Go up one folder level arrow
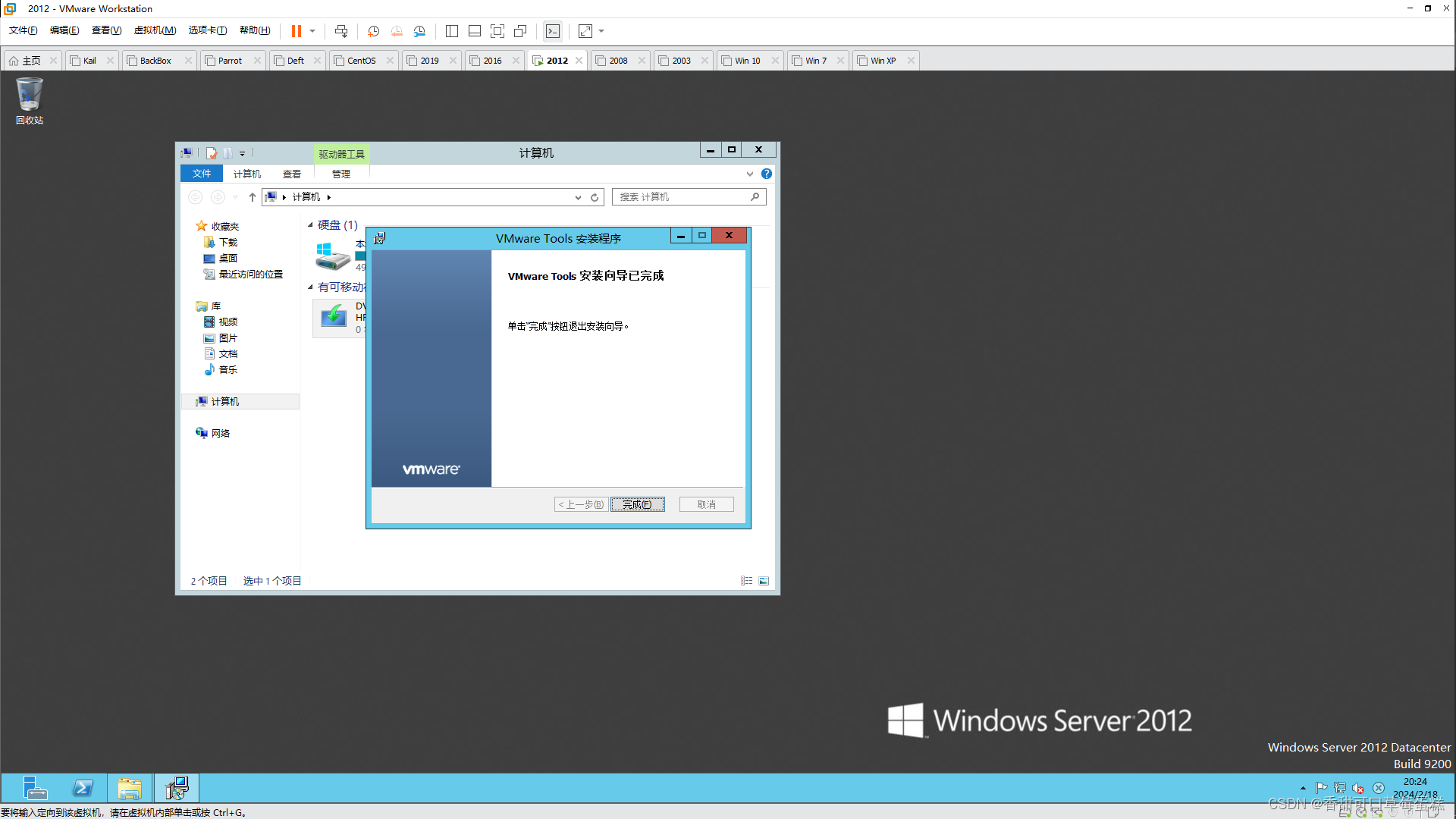This screenshot has width=1456, height=819. [x=253, y=197]
